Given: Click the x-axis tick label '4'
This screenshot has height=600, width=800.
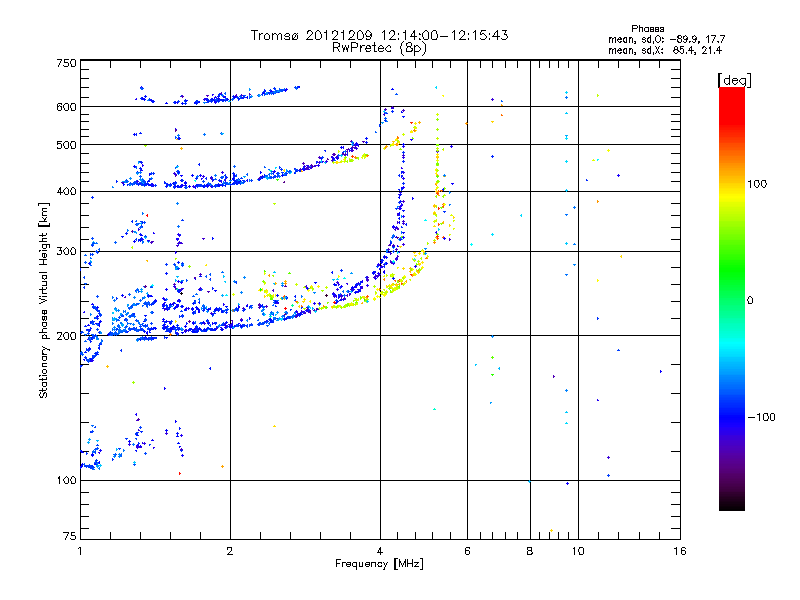Looking at the screenshot, I should (x=380, y=551).
